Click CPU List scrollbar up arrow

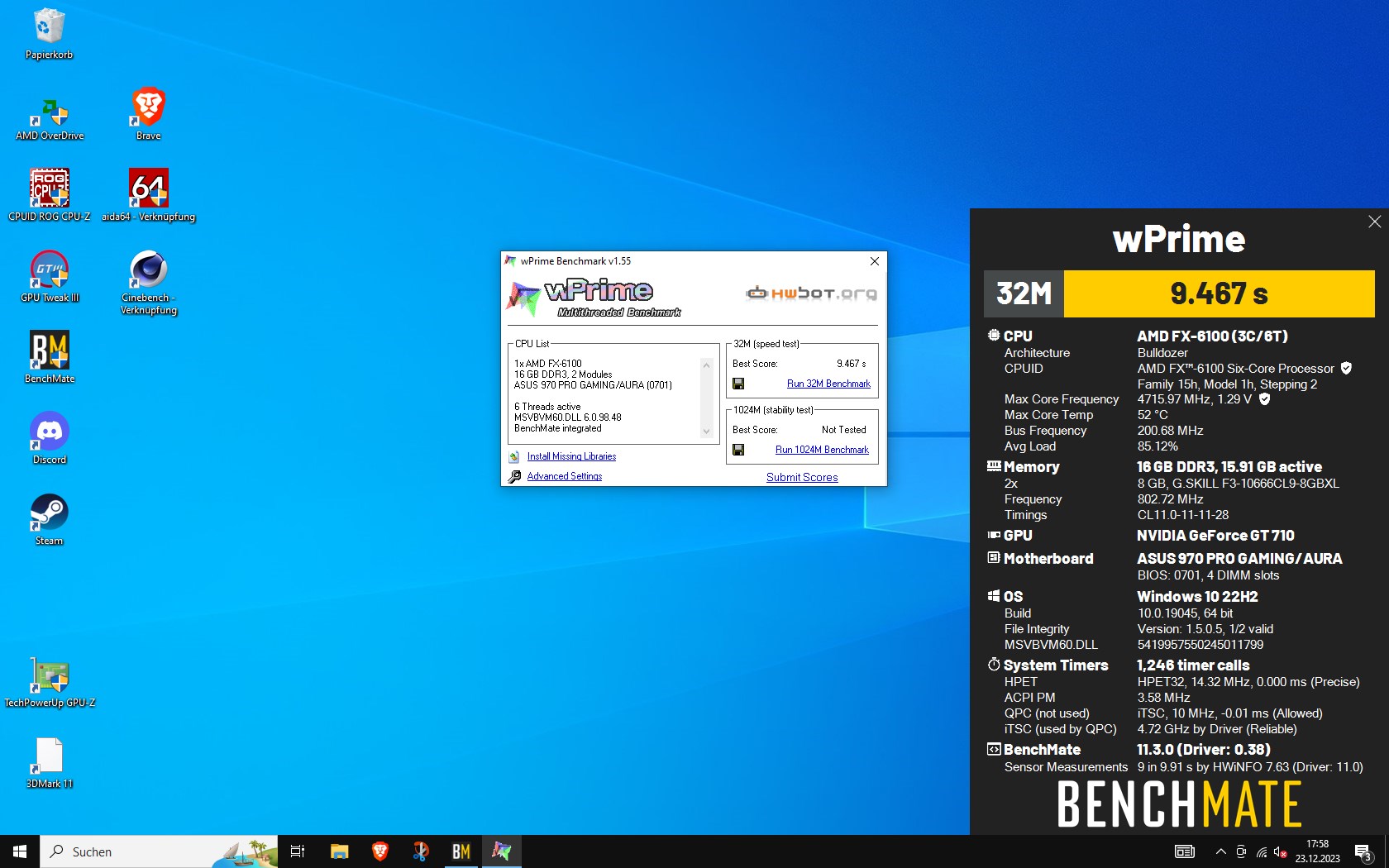706,365
